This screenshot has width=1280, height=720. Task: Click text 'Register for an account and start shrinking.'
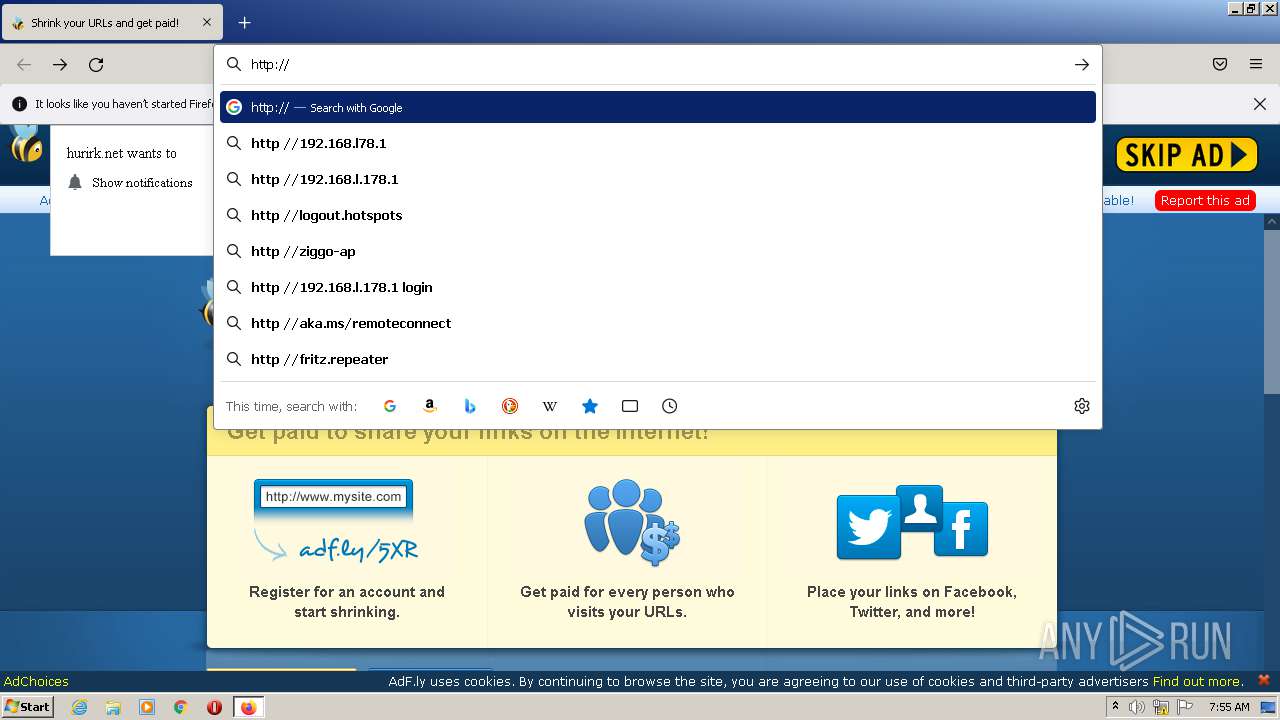pos(347,602)
